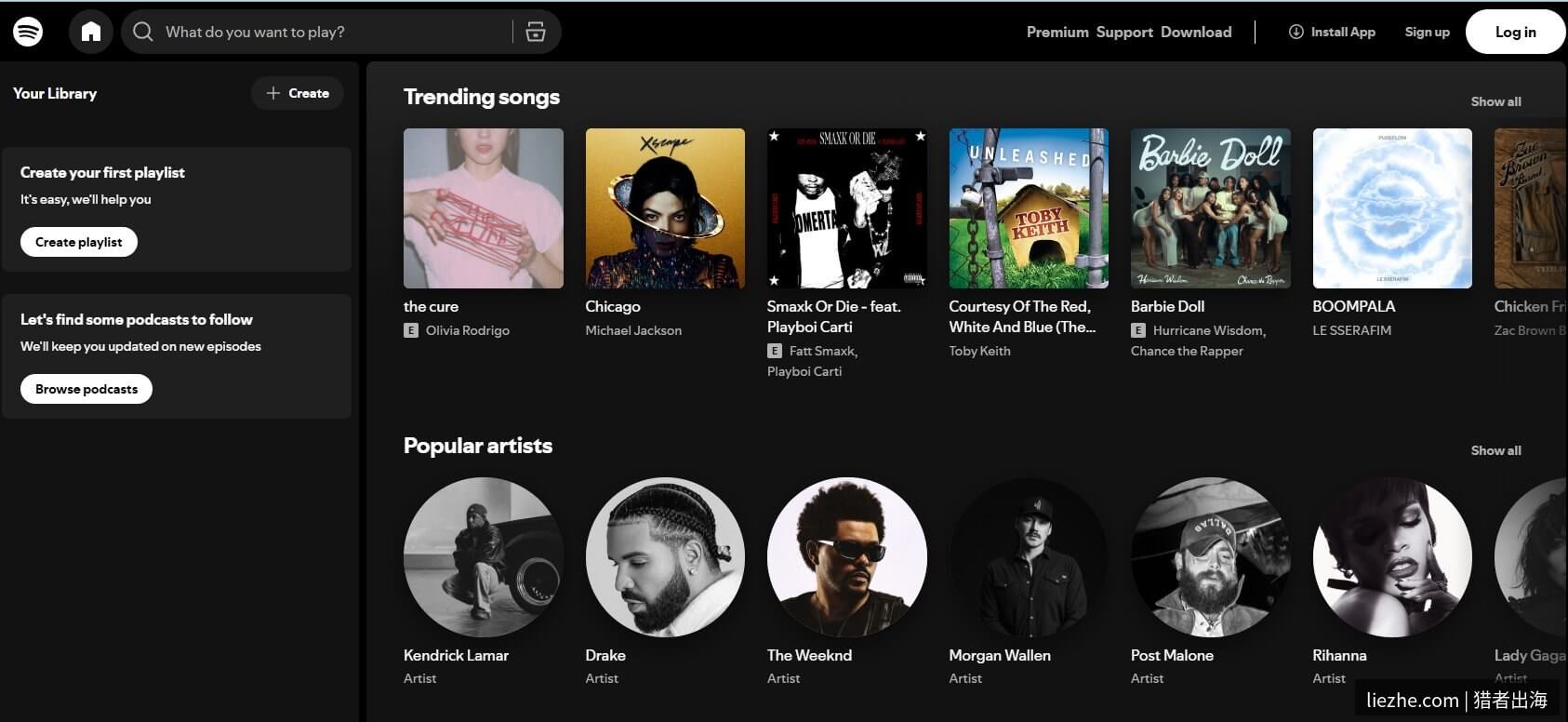Screen dimensions: 1568x722
Task: Click song title 'the cure'
Action: coord(431,306)
